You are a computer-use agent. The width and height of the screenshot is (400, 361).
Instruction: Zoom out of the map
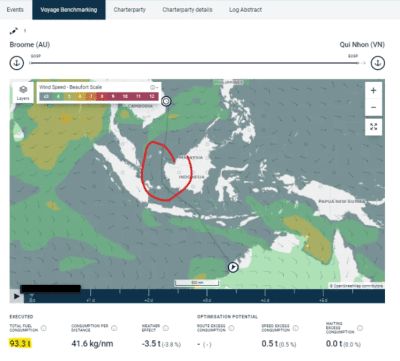[373, 107]
